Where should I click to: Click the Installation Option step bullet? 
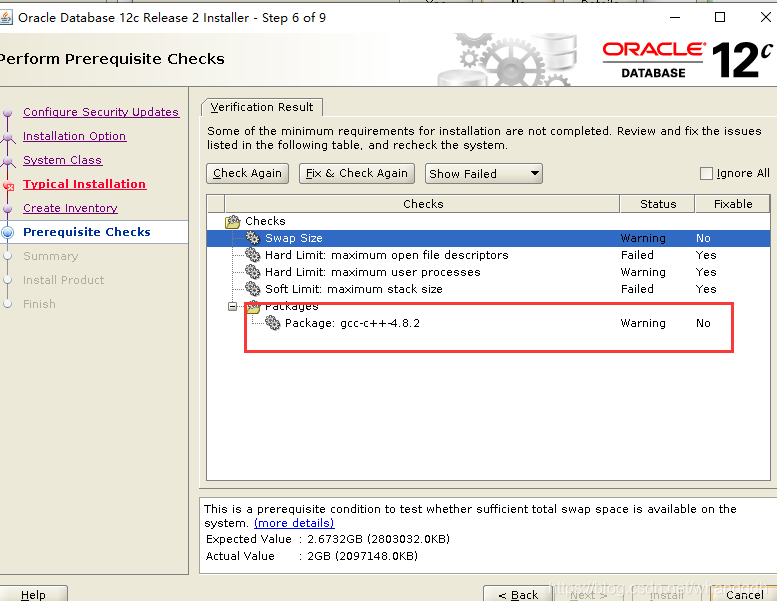pos(7,137)
